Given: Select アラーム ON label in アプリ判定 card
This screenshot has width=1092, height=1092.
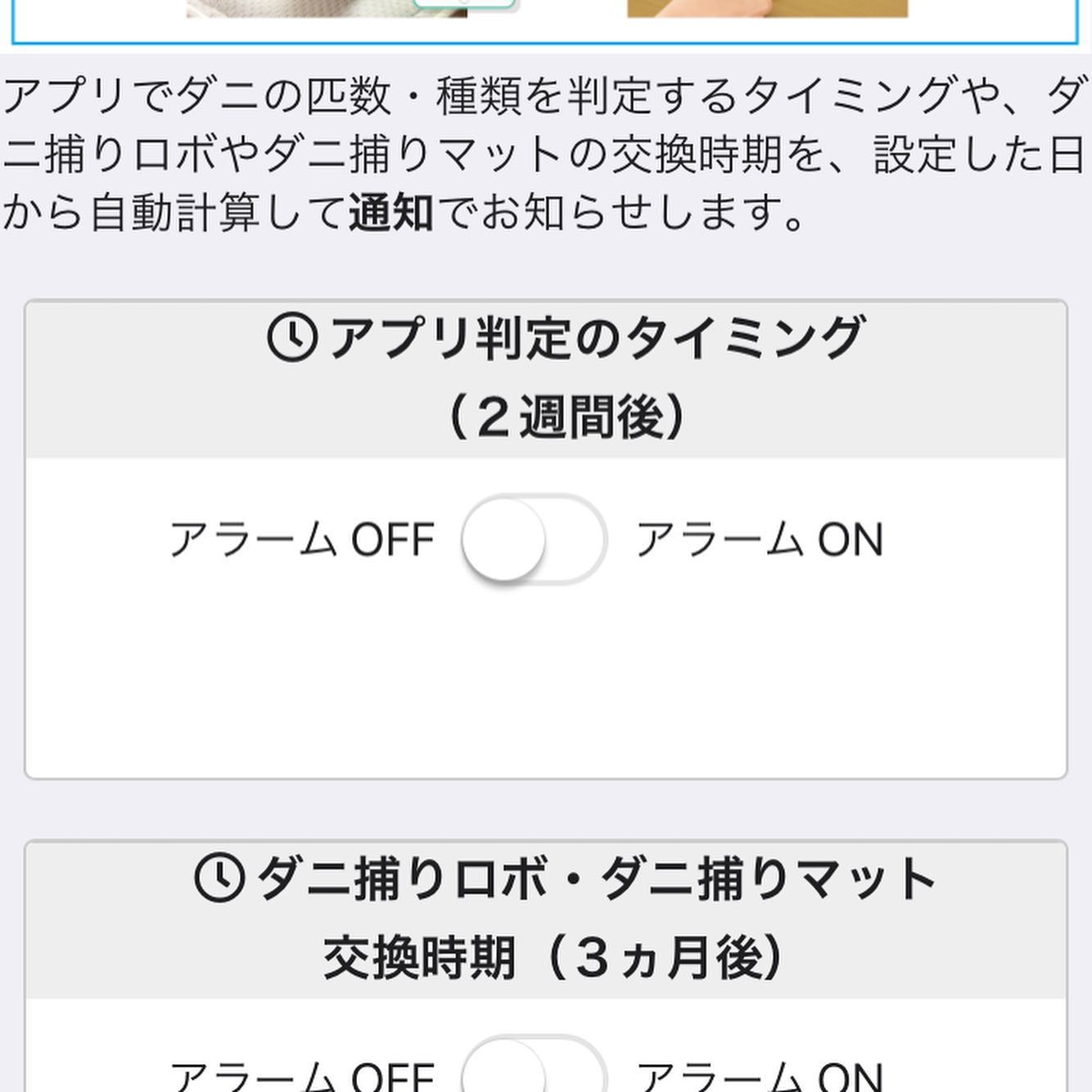Looking at the screenshot, I should [x=760, y=540].
